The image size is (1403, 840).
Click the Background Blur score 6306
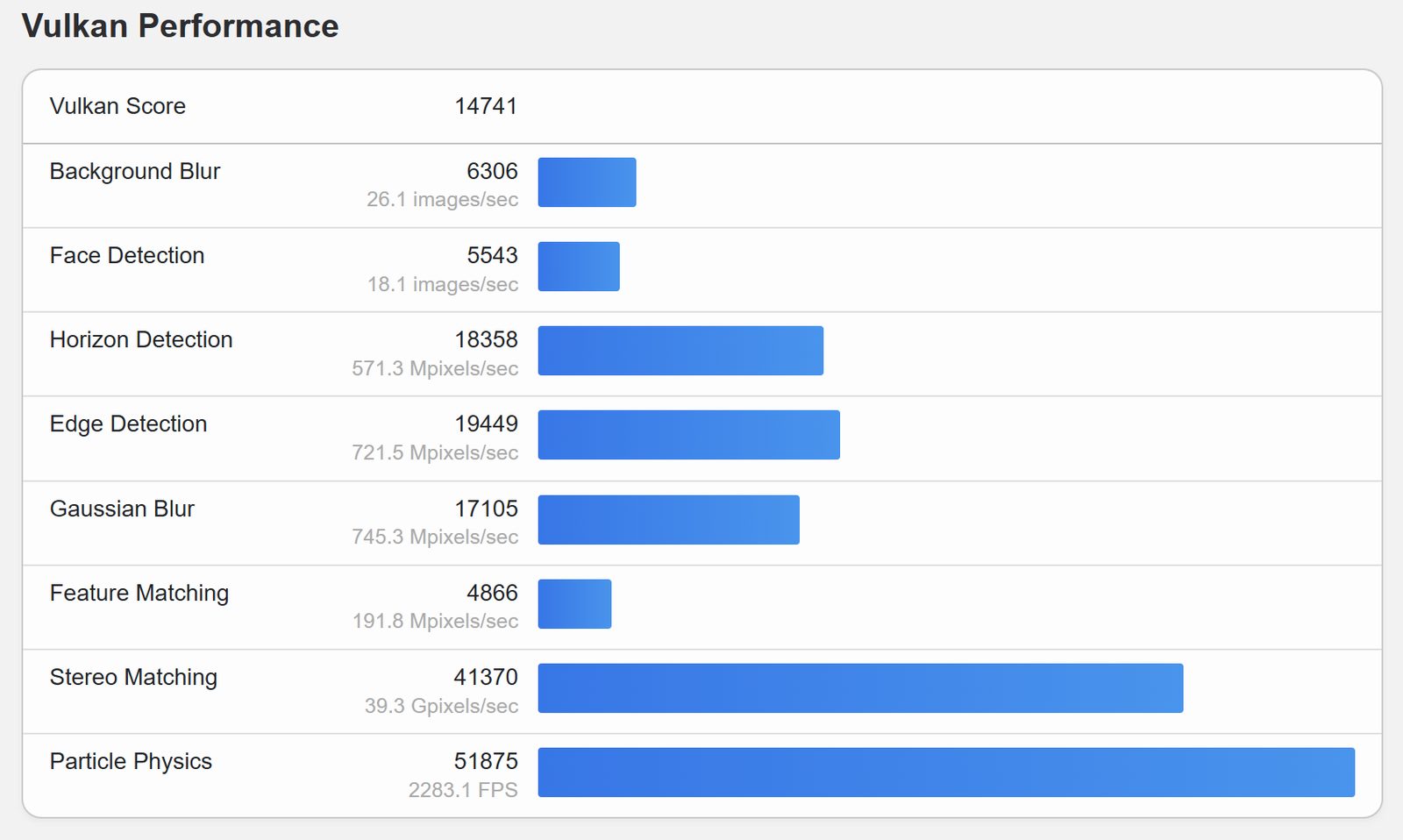click(492, 171)
